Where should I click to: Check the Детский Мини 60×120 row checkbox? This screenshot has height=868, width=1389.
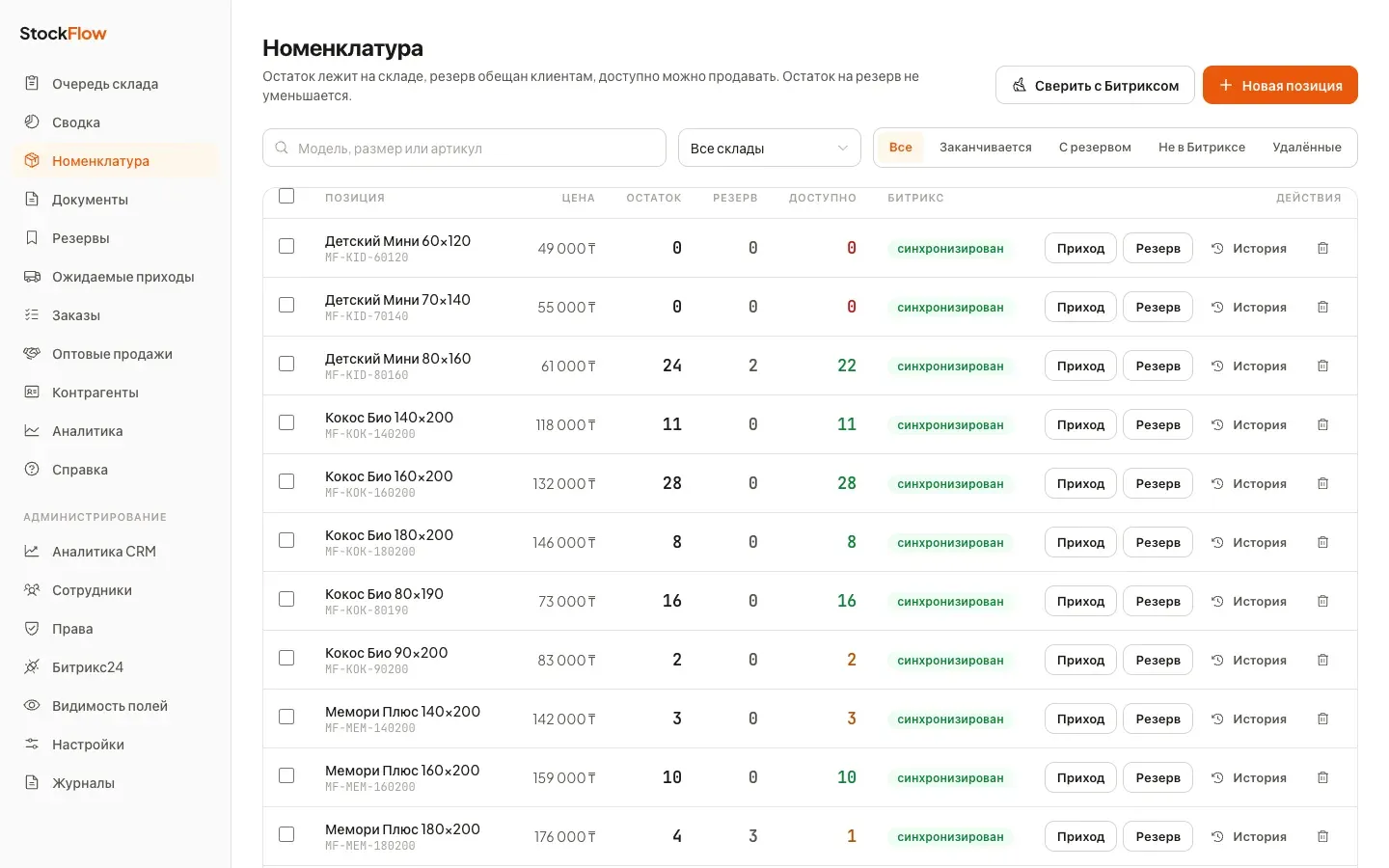click(x=286, y=246)
